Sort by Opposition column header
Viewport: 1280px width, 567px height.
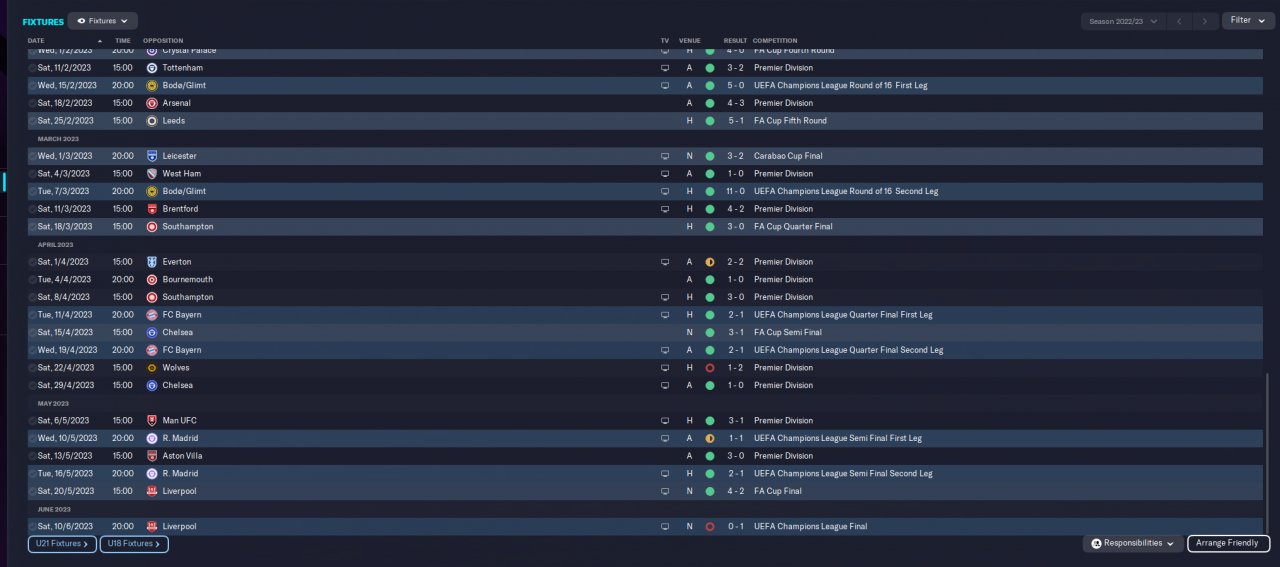click(x=163, y=41)
